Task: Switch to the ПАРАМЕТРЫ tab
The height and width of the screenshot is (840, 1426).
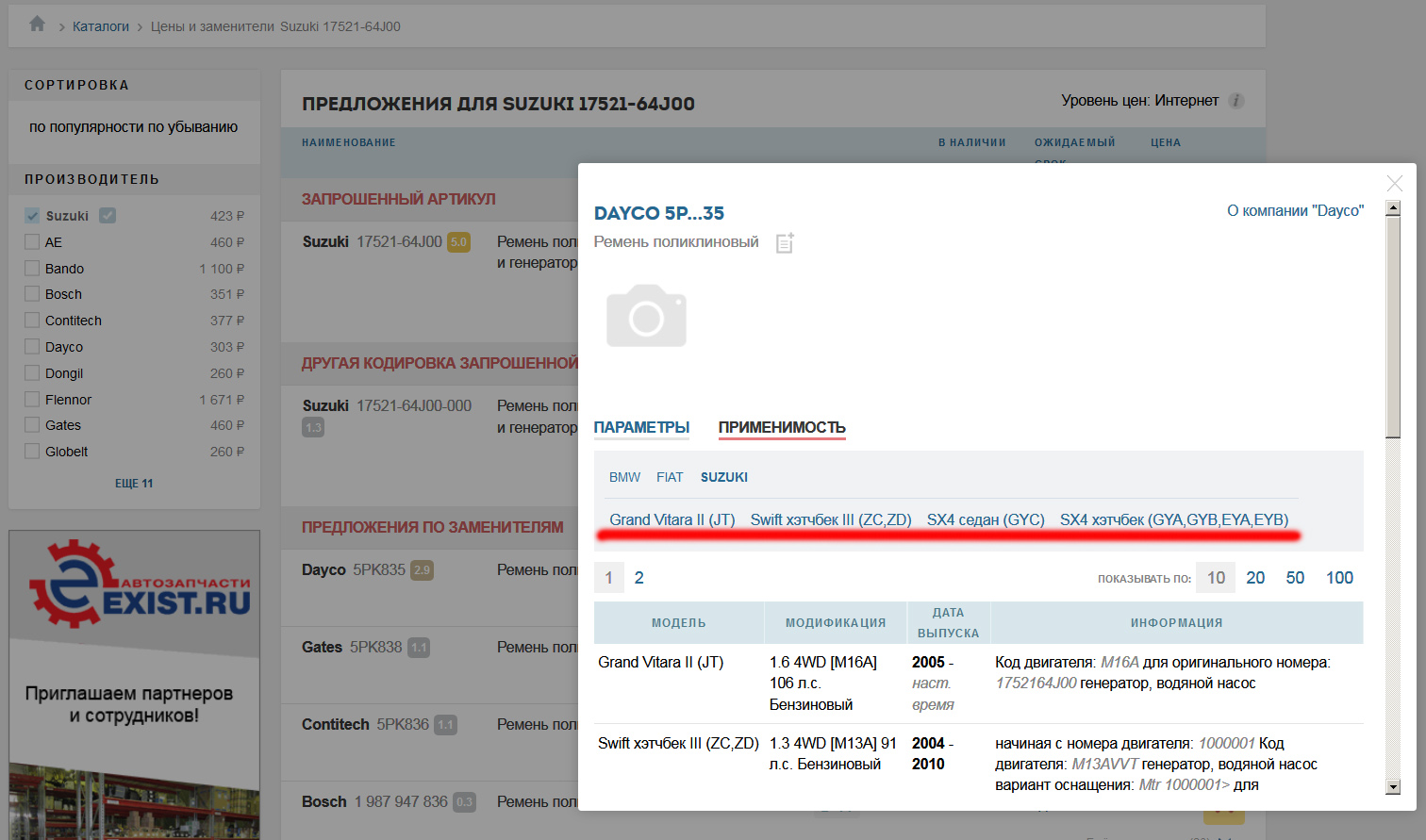Action: (641, 428)
